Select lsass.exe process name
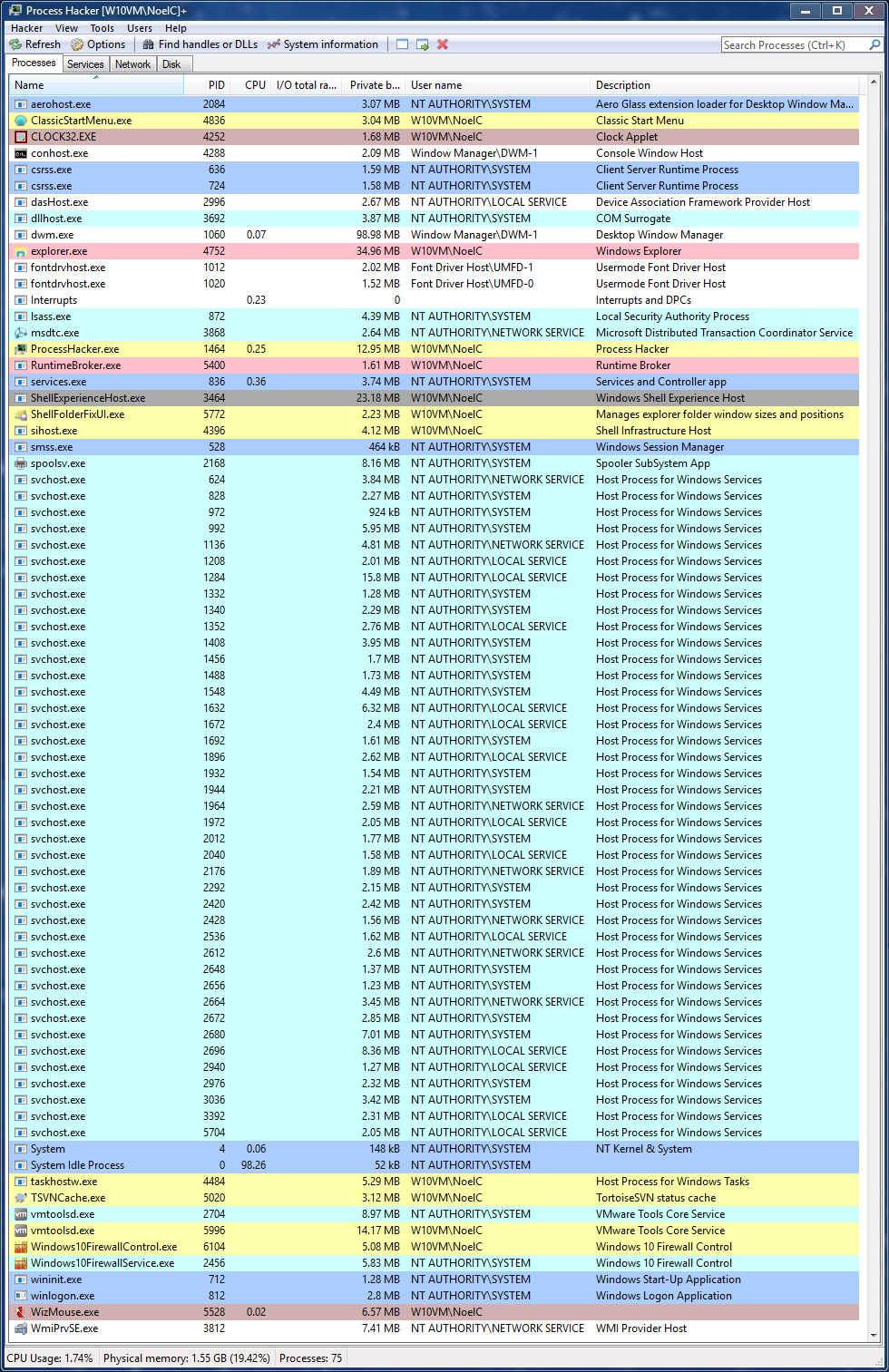The height and width of the screenshot is (1372, 889). 51,316
